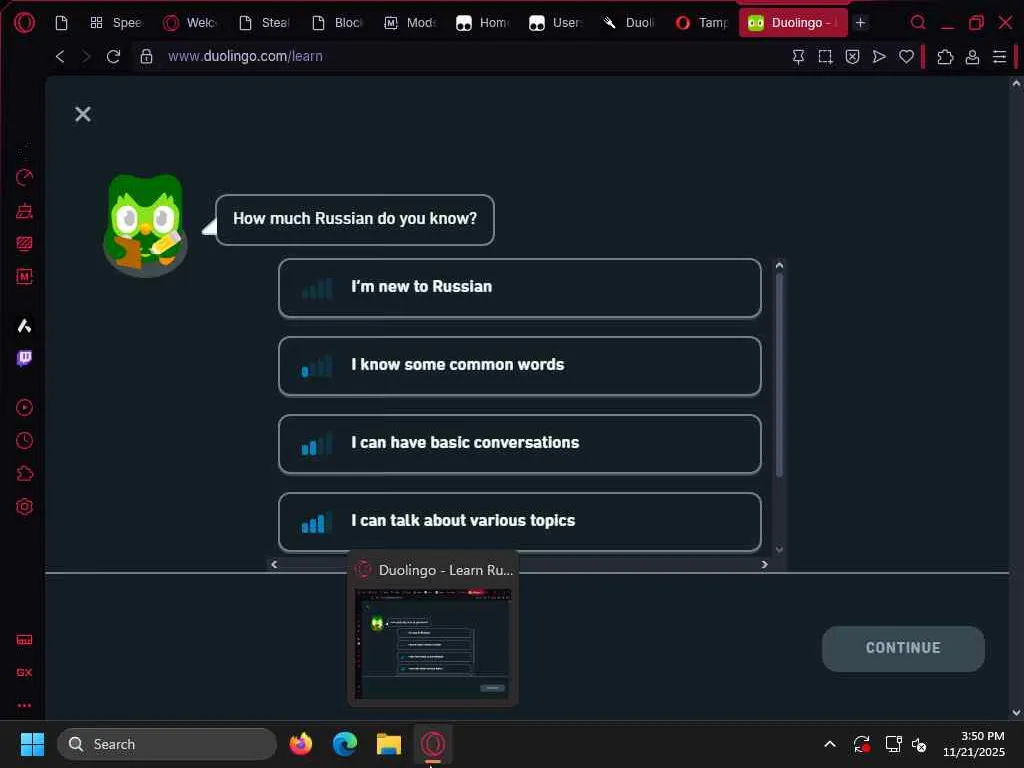1024x768 pixels.
Task: Open the profile account icon
Action: 972,57
